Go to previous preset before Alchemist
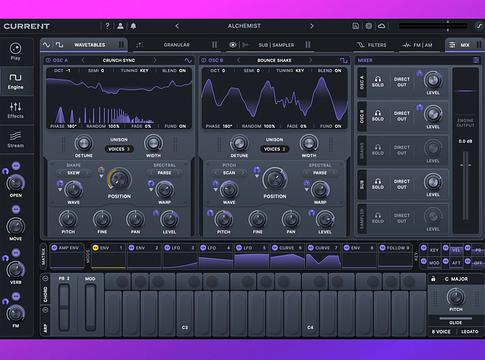 click(x=177, y=26)
